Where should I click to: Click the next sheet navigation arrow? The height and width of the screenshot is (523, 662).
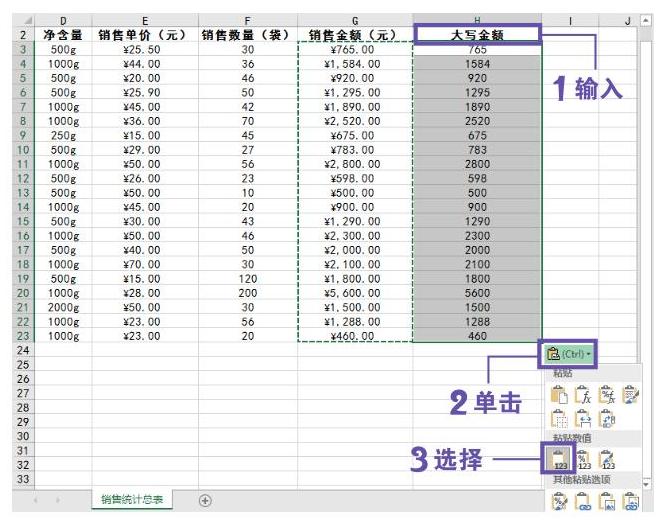(x=58, y=500)
